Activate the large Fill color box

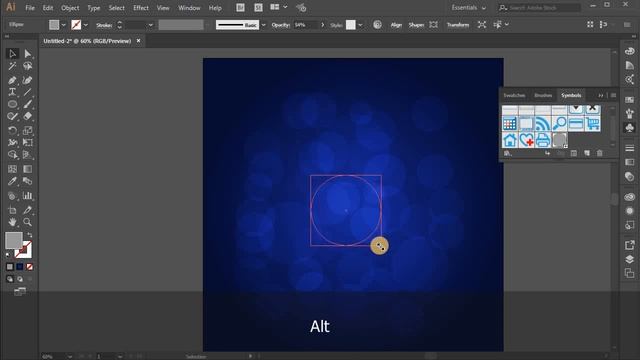click(13, 240)
